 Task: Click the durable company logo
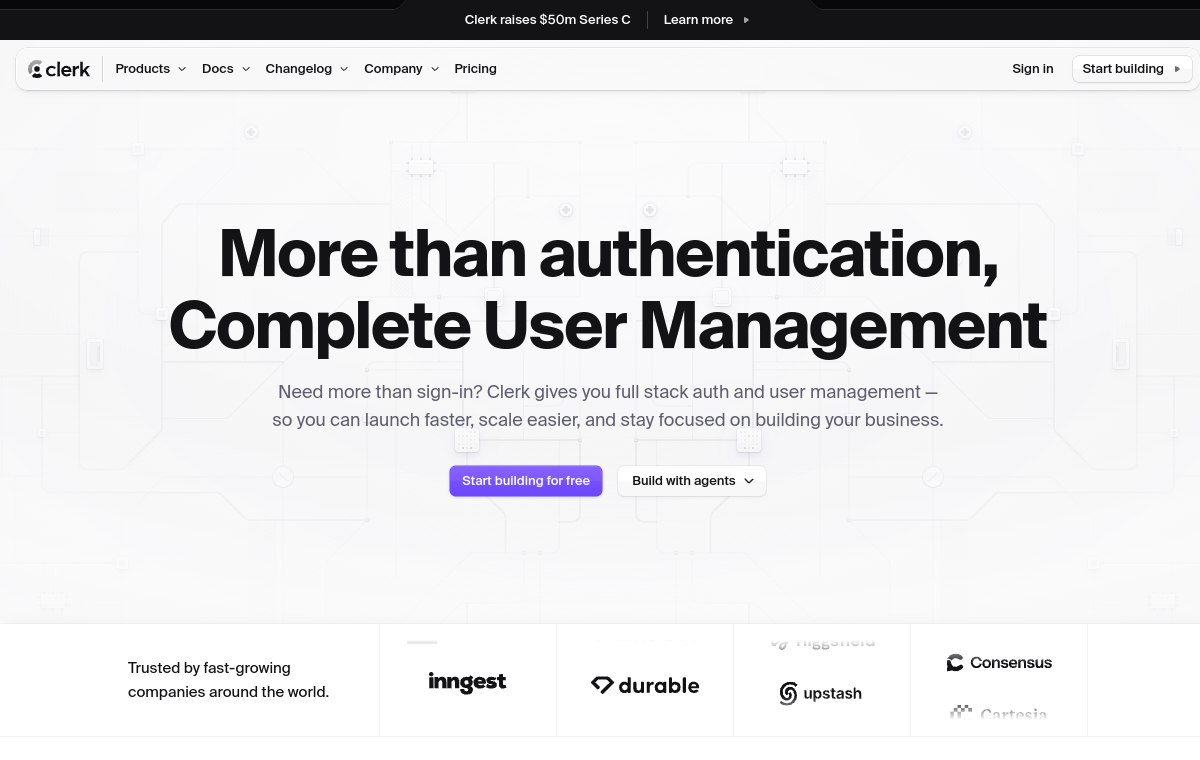point(645,685)
